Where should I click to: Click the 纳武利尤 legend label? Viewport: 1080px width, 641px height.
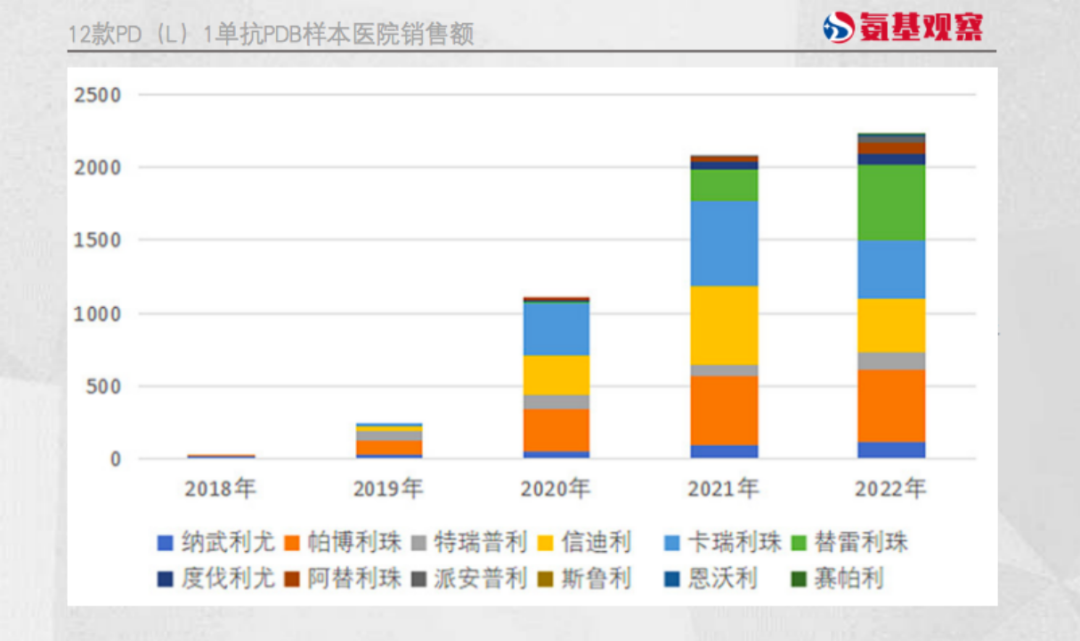[x=228, y=543]
